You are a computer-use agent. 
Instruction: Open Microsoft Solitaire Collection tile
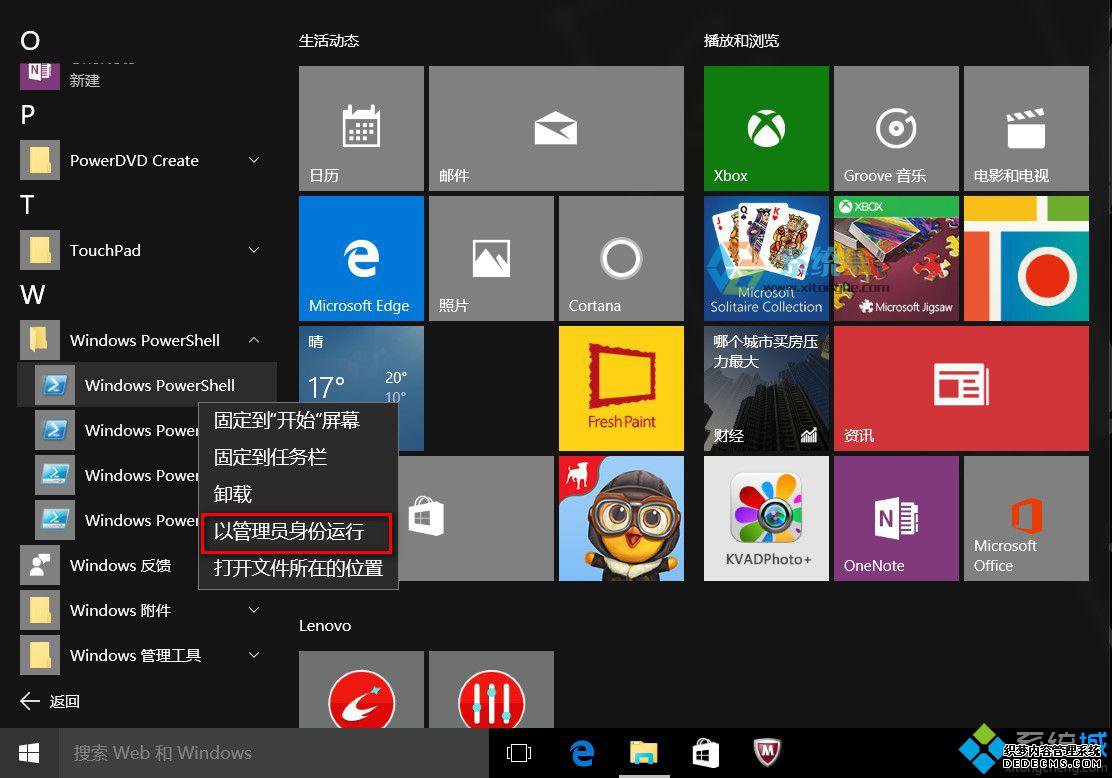point(766,258)
